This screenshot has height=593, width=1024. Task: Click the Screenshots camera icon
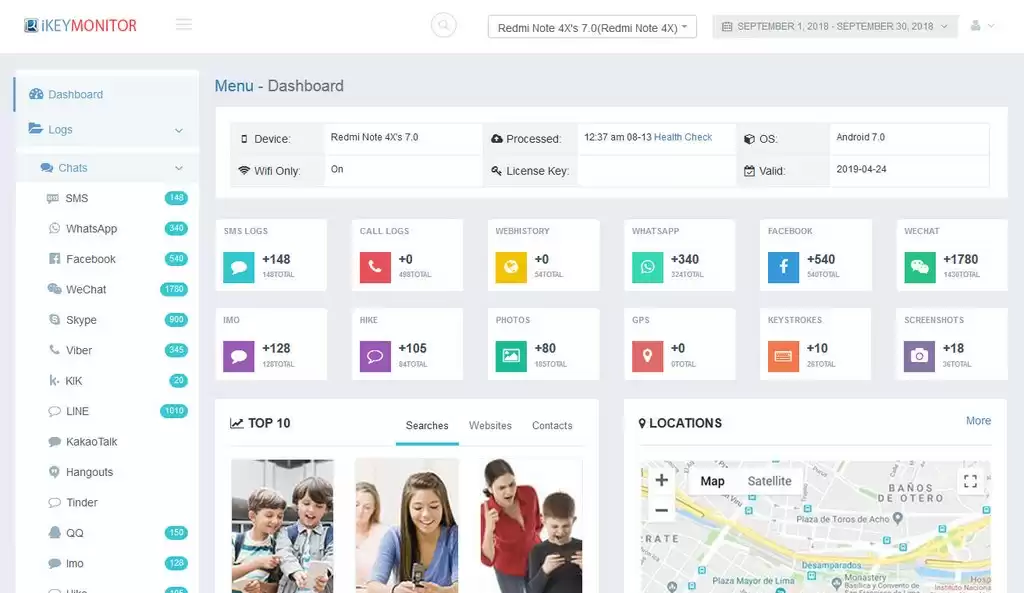(919, 357)
